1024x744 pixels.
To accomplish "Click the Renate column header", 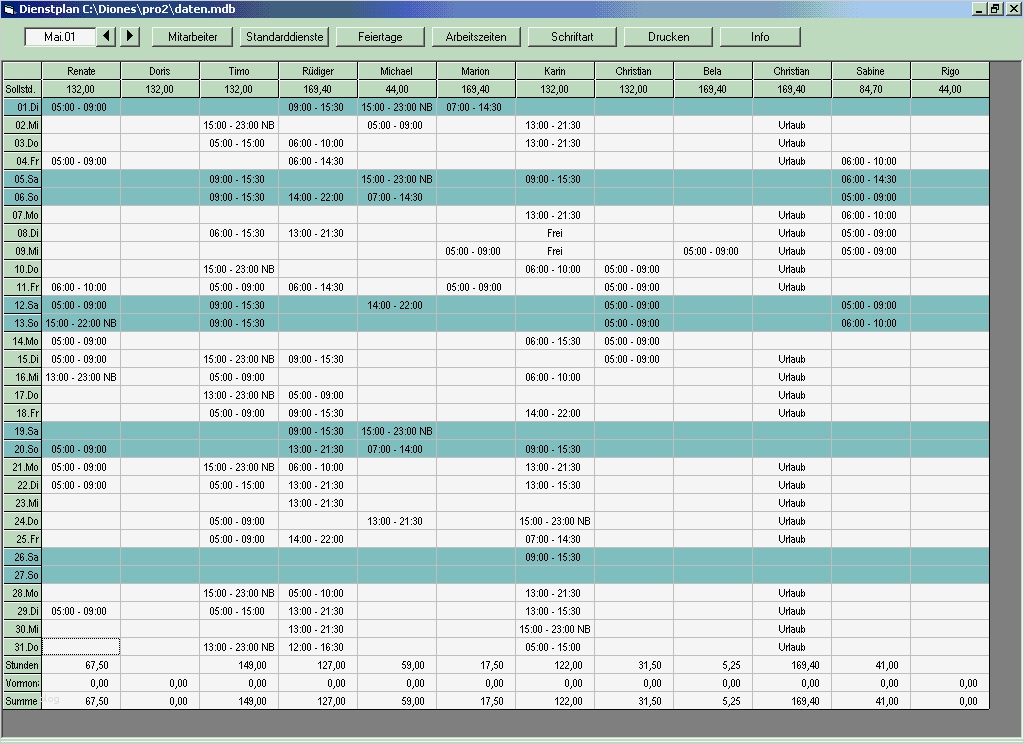I will tap(80, 70).
